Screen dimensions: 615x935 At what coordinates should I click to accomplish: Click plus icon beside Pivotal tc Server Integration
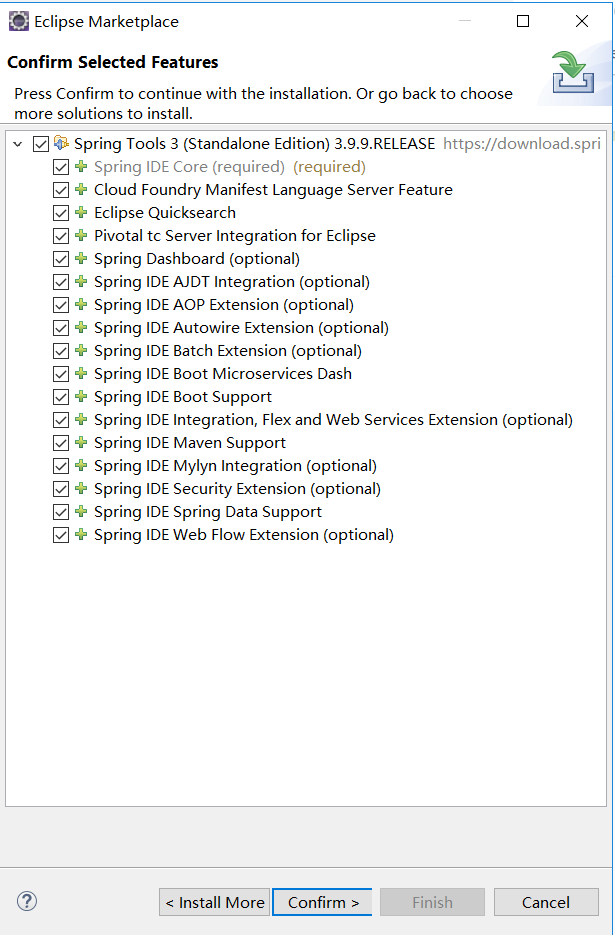[x=81, y=236]
